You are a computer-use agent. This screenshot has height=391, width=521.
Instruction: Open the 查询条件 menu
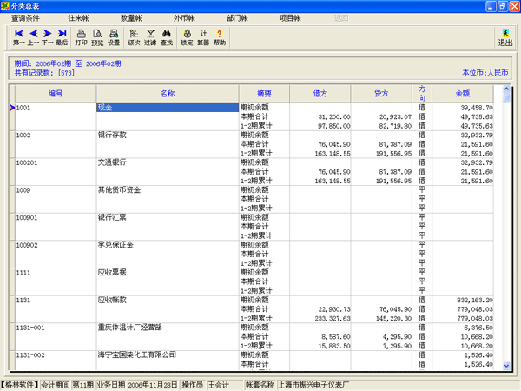click(x=25, y=19)
